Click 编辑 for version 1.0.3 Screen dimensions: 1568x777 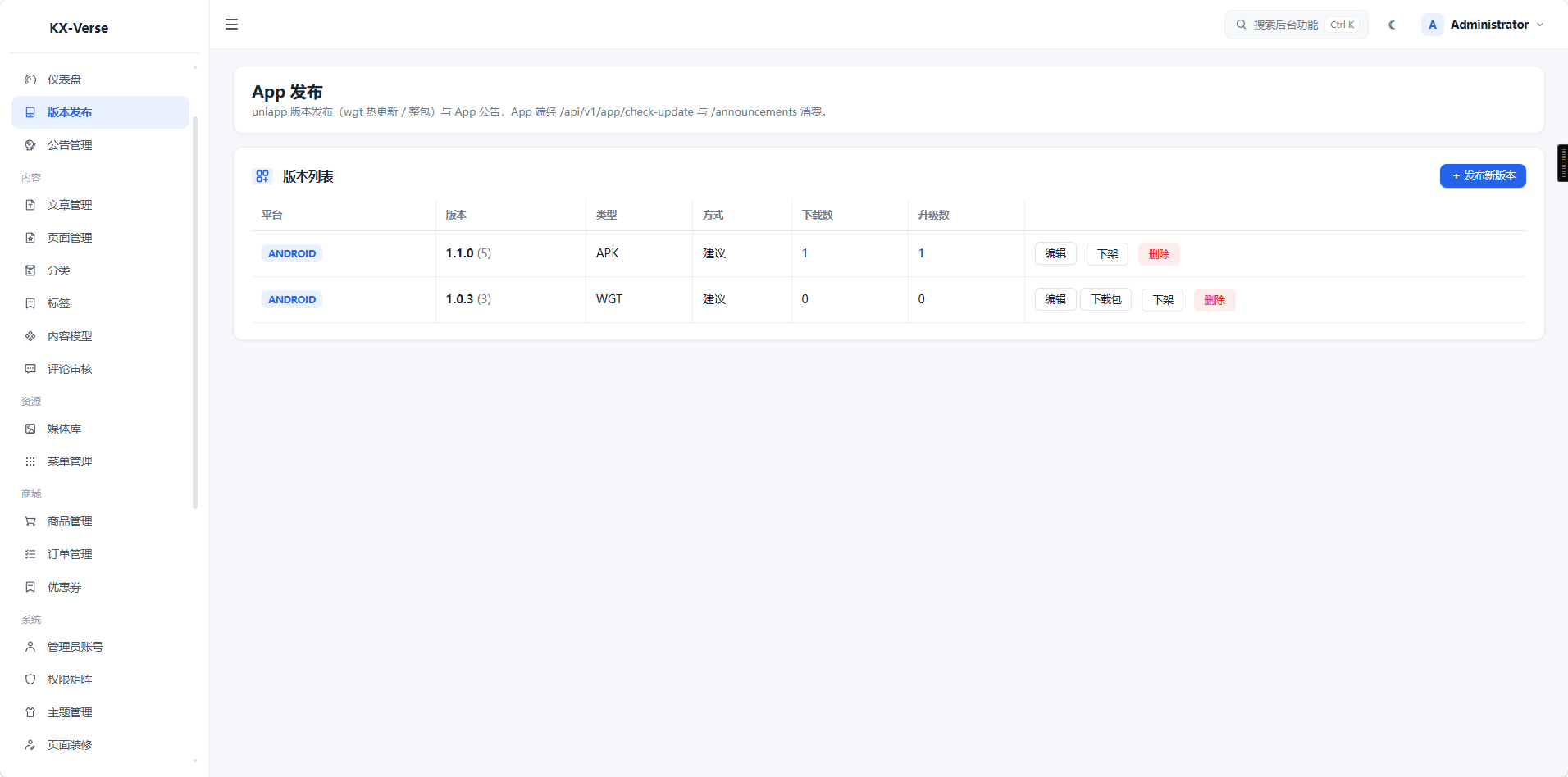1055,300
